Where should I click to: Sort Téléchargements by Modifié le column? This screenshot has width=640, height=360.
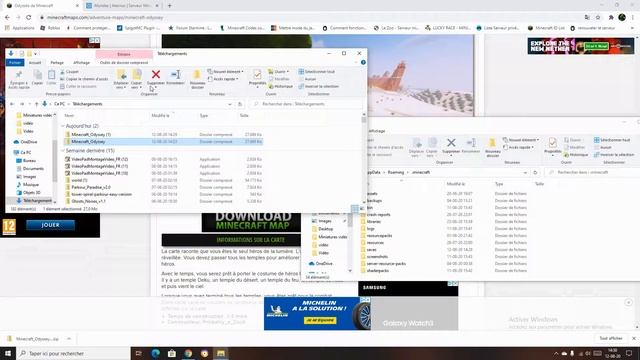pyautogui.click(x=160, y=116)
